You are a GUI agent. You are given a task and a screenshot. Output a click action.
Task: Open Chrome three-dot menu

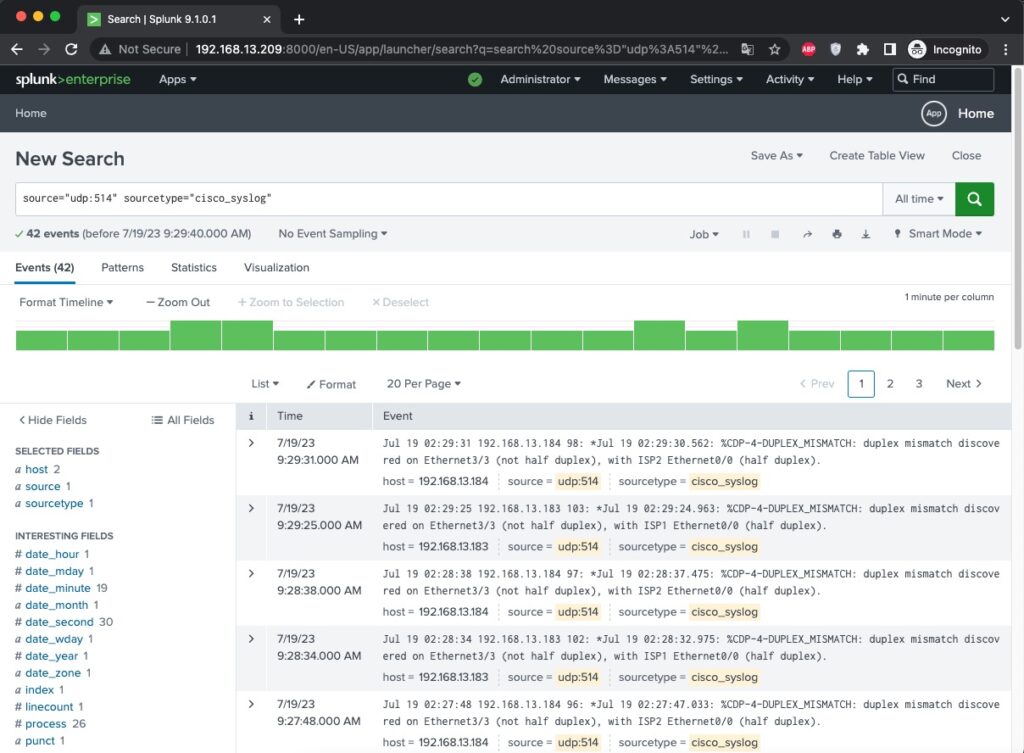click(1006, 50)
